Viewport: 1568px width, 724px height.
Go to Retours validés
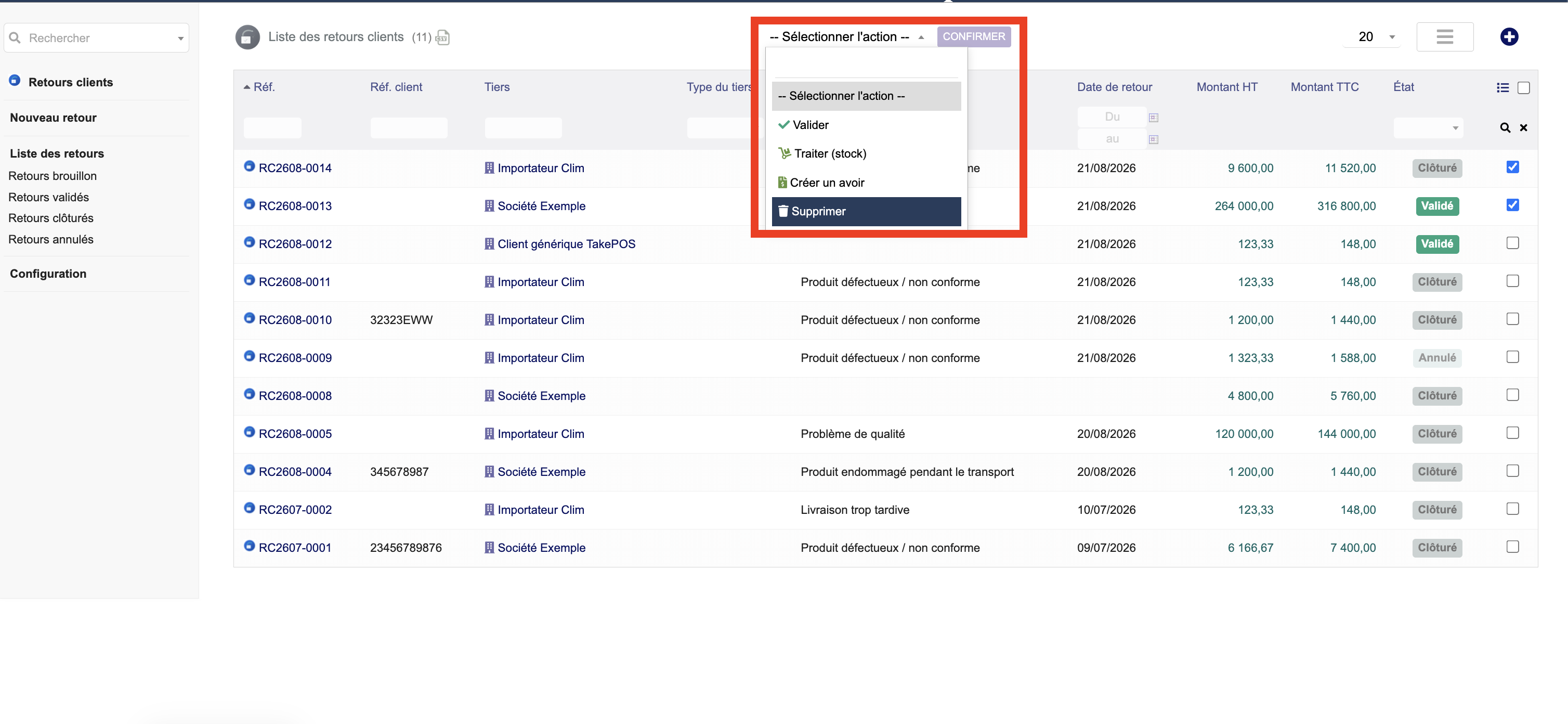coord(49,197)
